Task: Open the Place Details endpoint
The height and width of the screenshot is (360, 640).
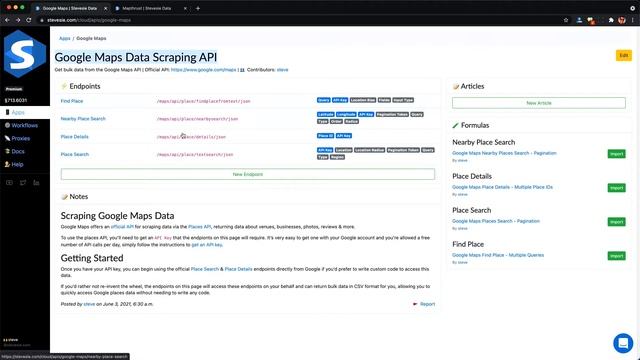Action: tap(74, 137)
